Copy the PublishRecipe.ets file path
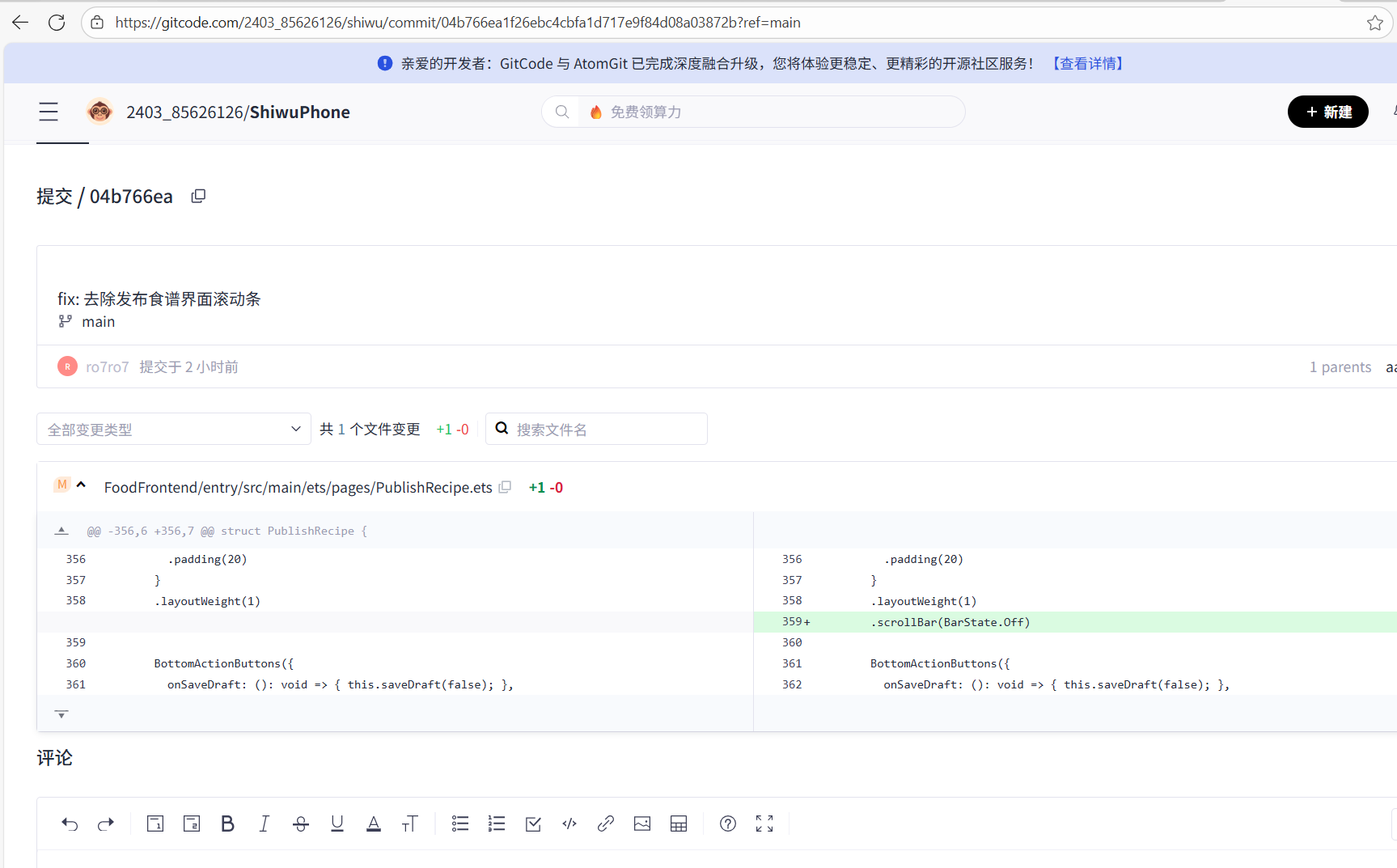This screenshot has width=1397, height=868. tap(505, 487)
